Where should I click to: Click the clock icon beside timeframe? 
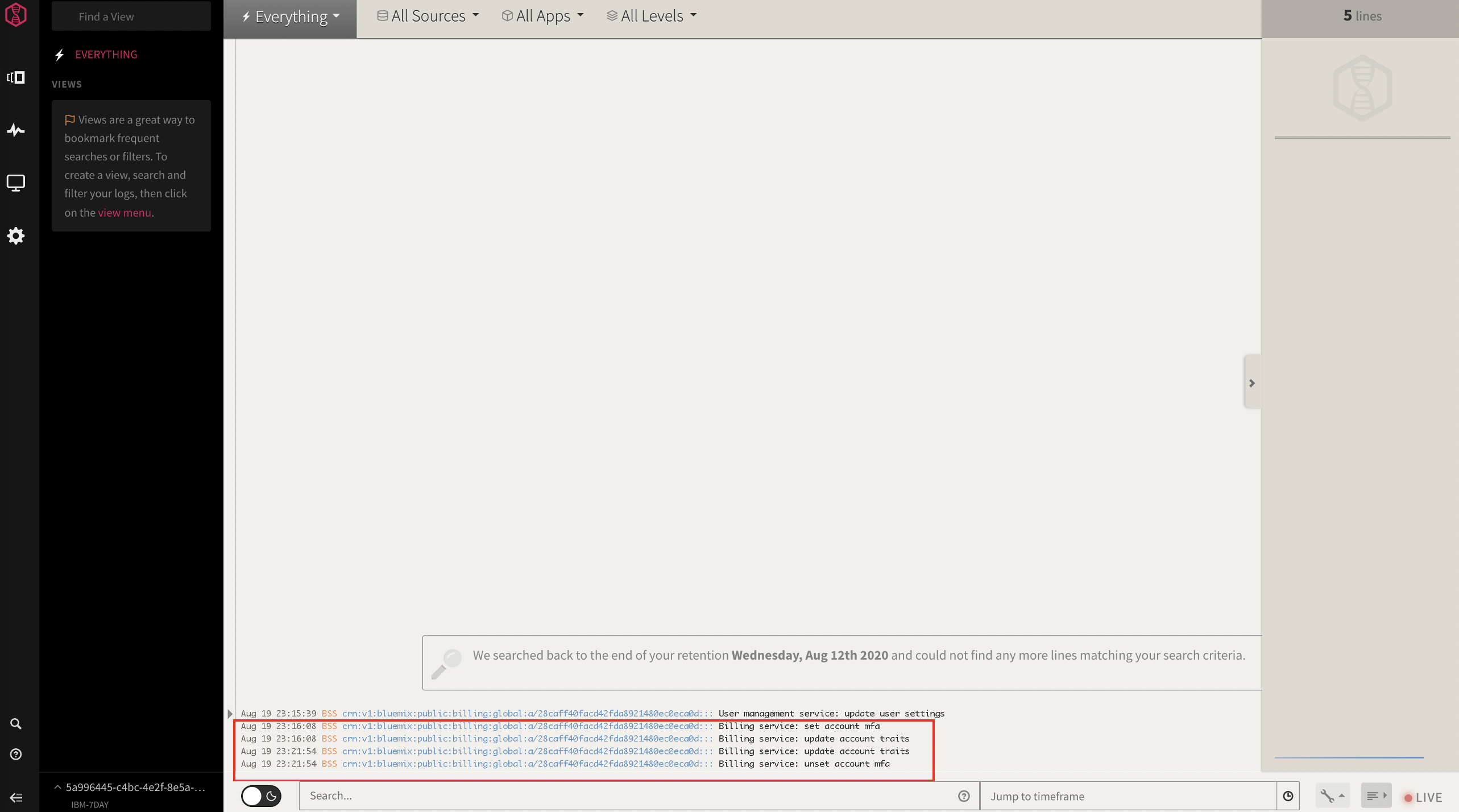pos(1288,796)
